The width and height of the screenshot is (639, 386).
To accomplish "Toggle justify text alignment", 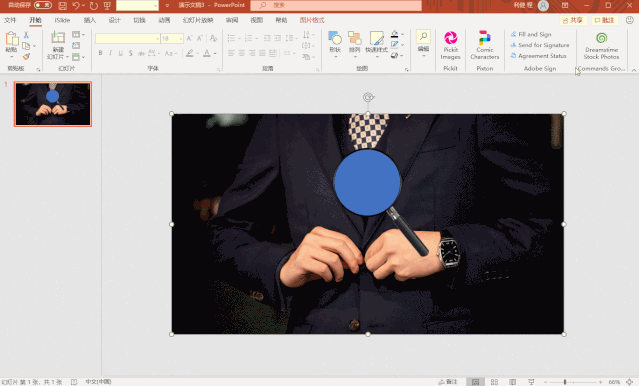I will pos(262,53).
